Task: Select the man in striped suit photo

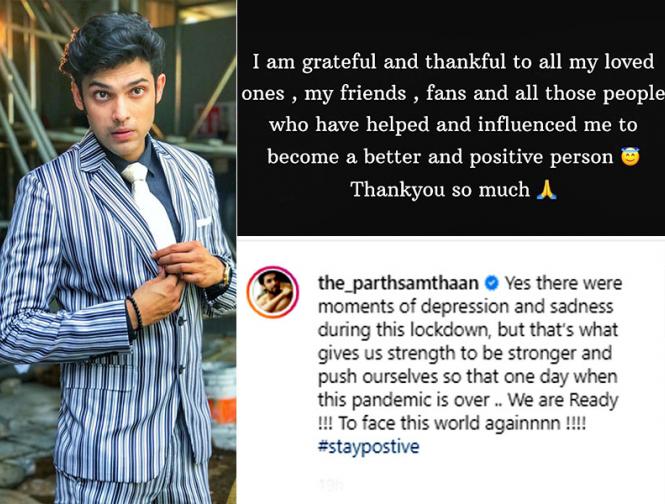Action: click(118, 252)
